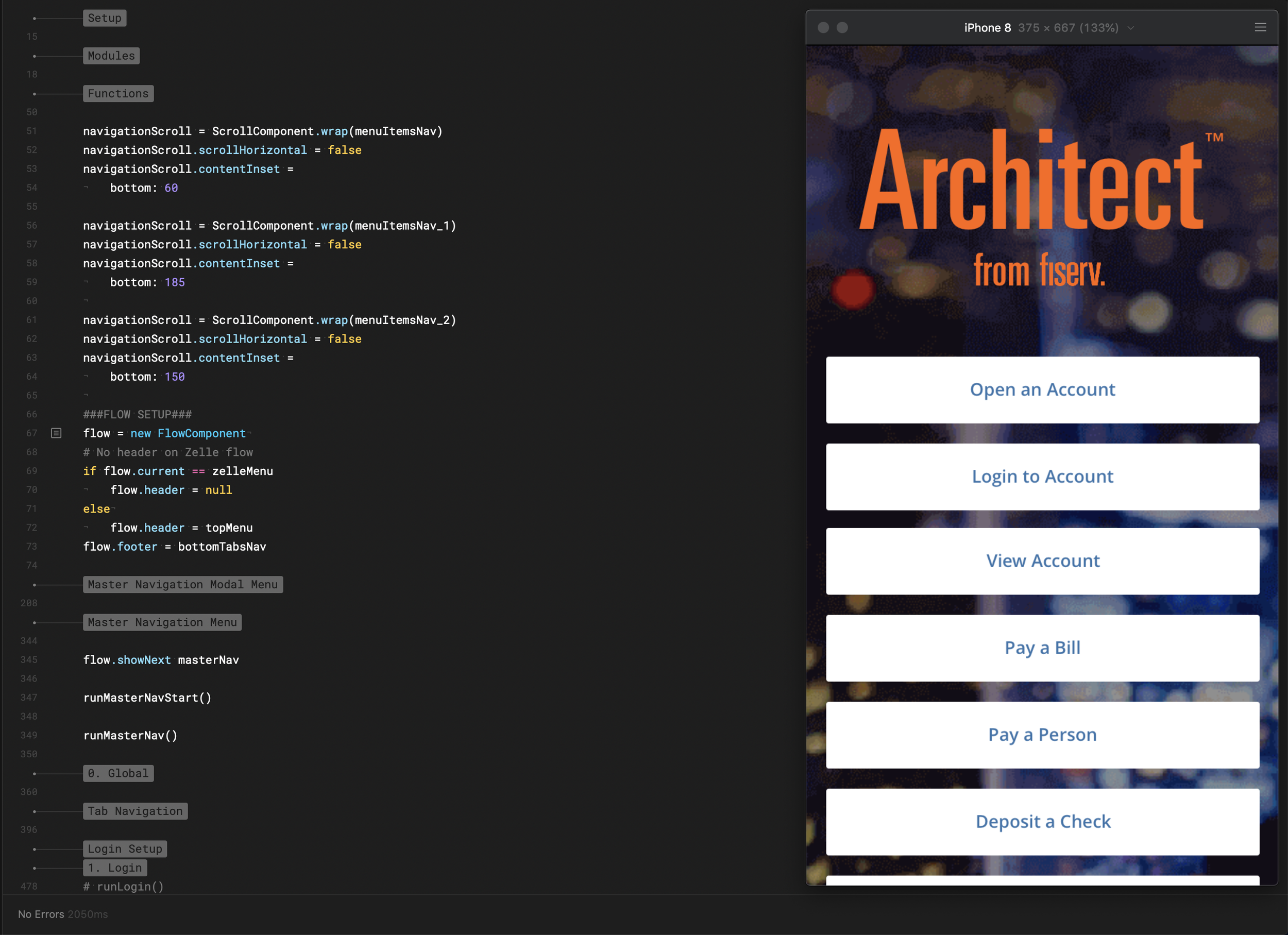
Task: Click the 'from fiserv.' tagline
Action: click(x=1039, y=270)
